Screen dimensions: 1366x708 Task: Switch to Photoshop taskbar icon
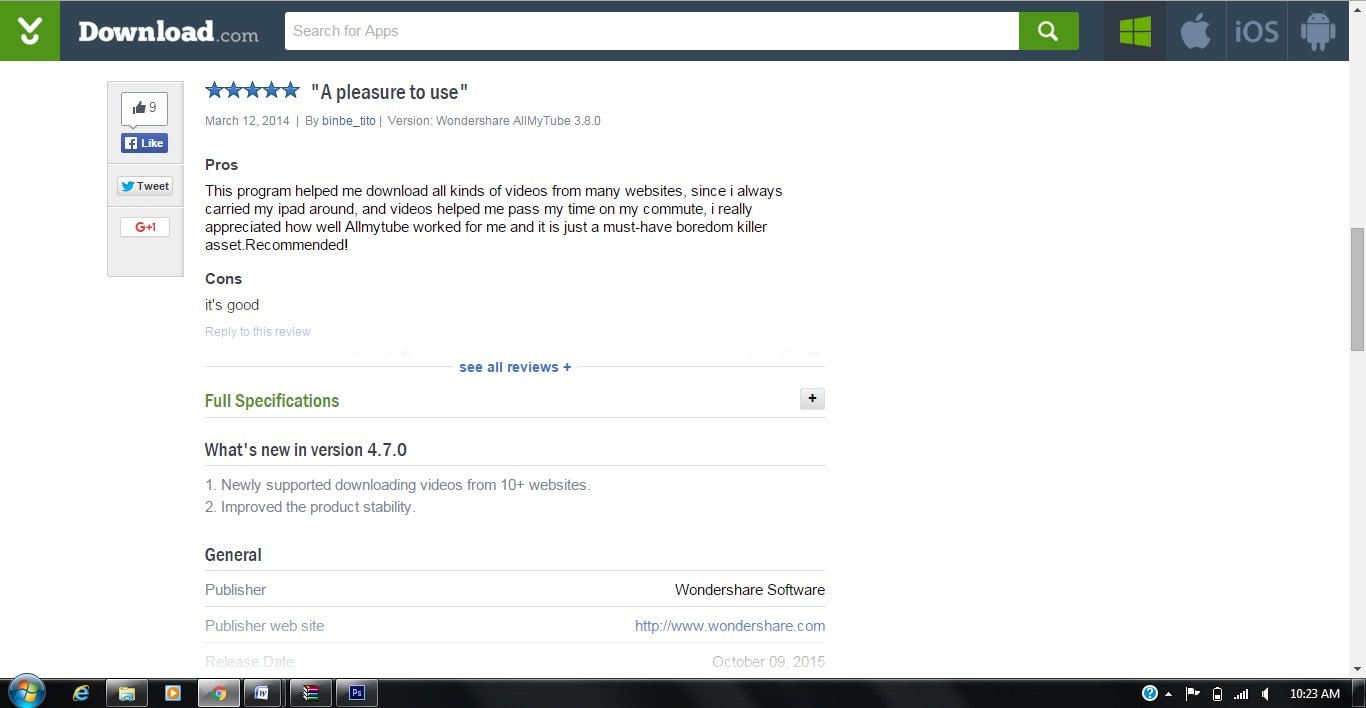pos(356,693)
